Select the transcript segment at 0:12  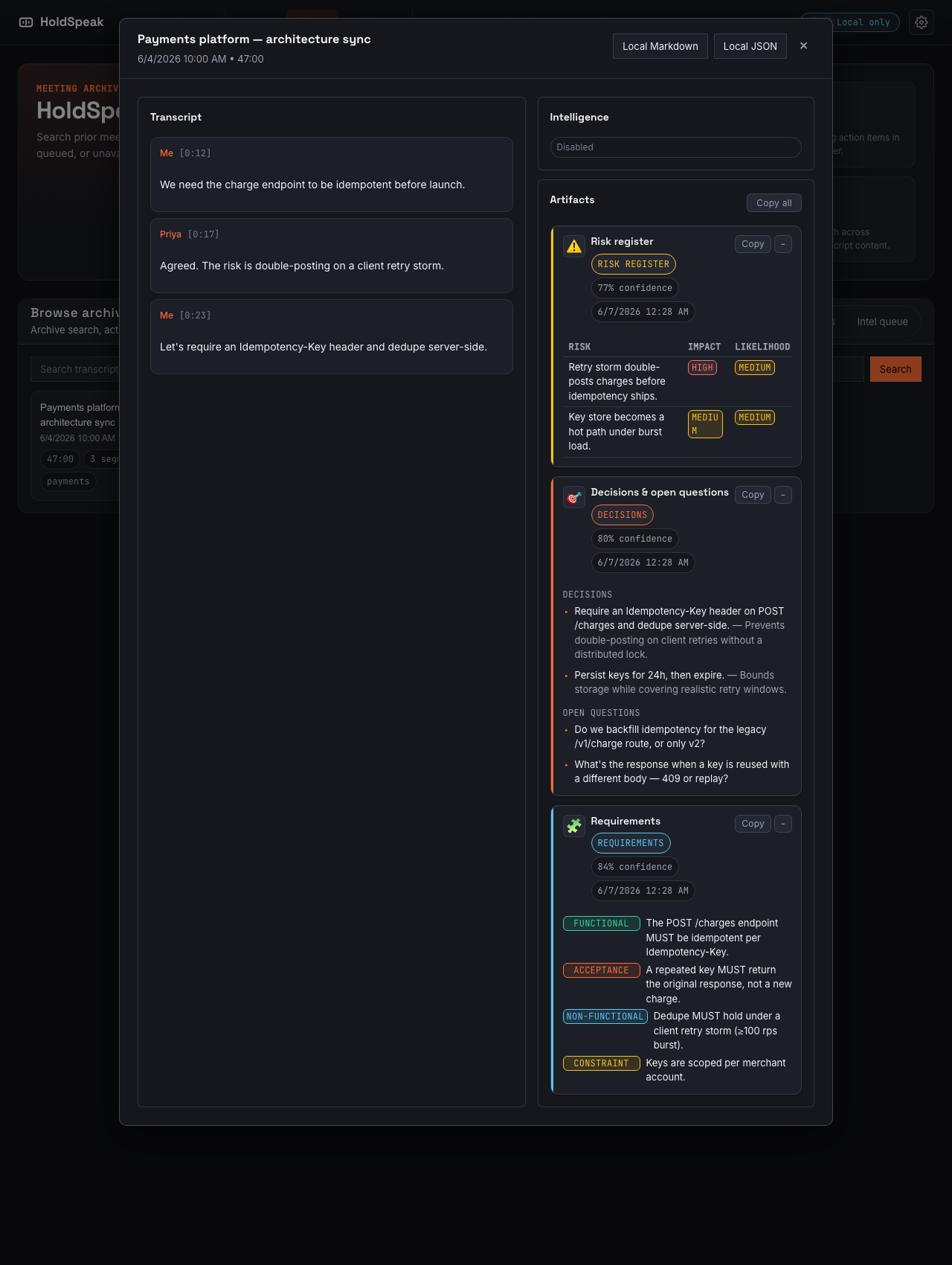point(332,174)
